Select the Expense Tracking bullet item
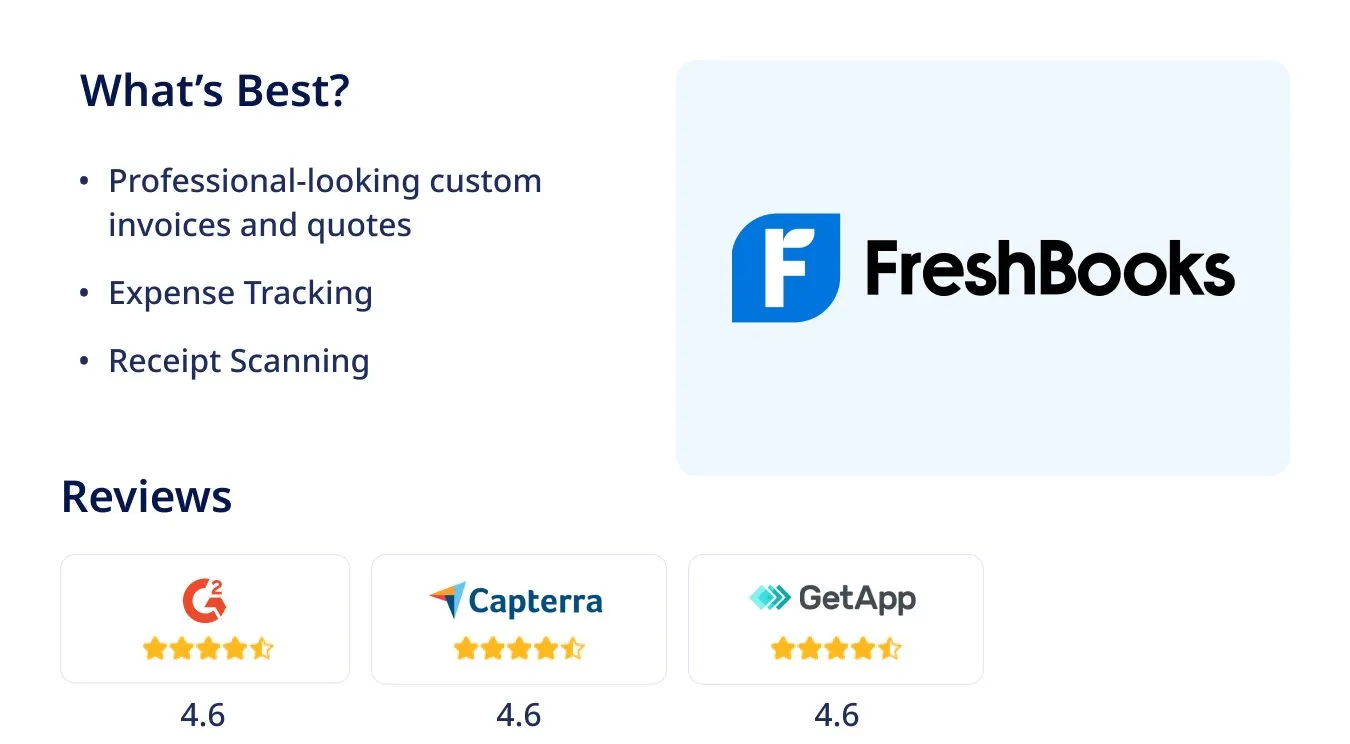This screenshot has height=744, width=1350. (240, 293)
